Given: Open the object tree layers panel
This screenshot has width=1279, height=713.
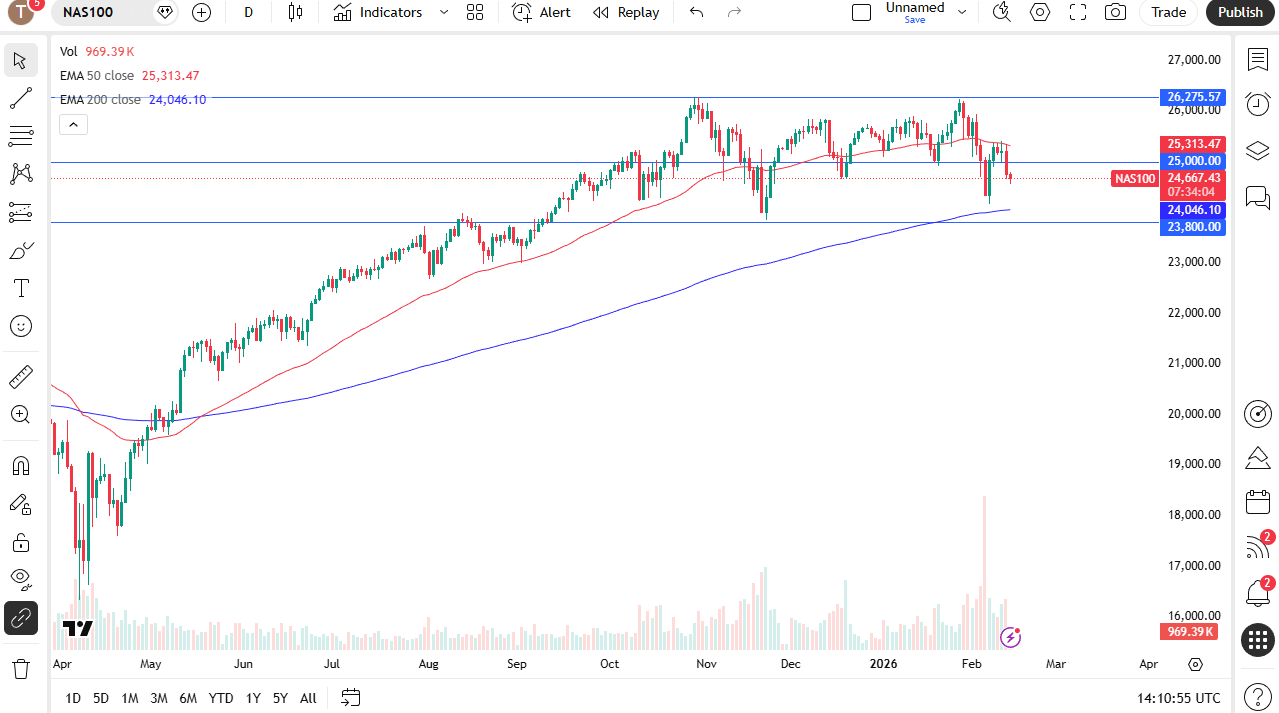Looking at the screenshot, I should [x=1258, y=150].
